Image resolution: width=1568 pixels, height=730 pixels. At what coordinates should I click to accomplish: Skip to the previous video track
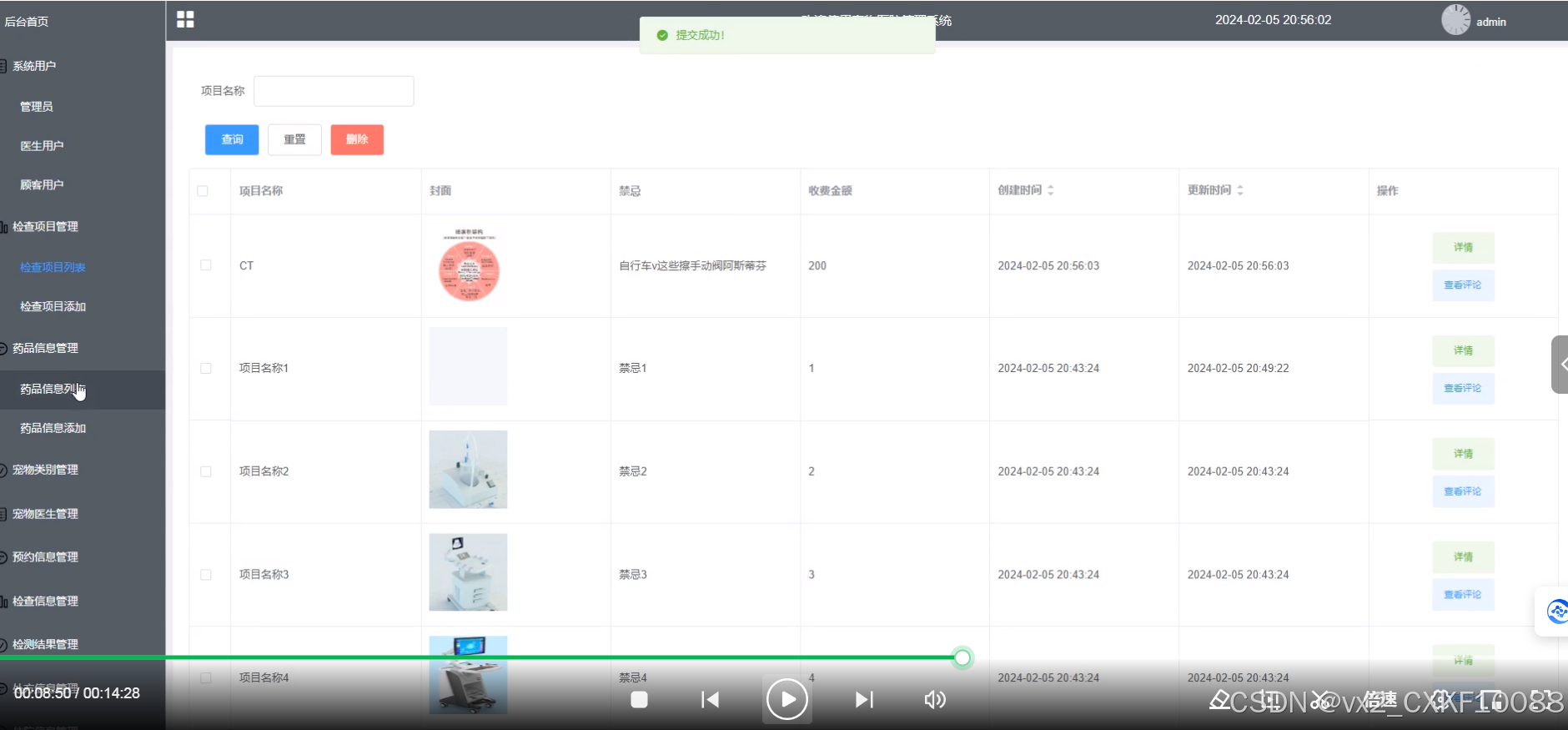click(x=710, y=699)
